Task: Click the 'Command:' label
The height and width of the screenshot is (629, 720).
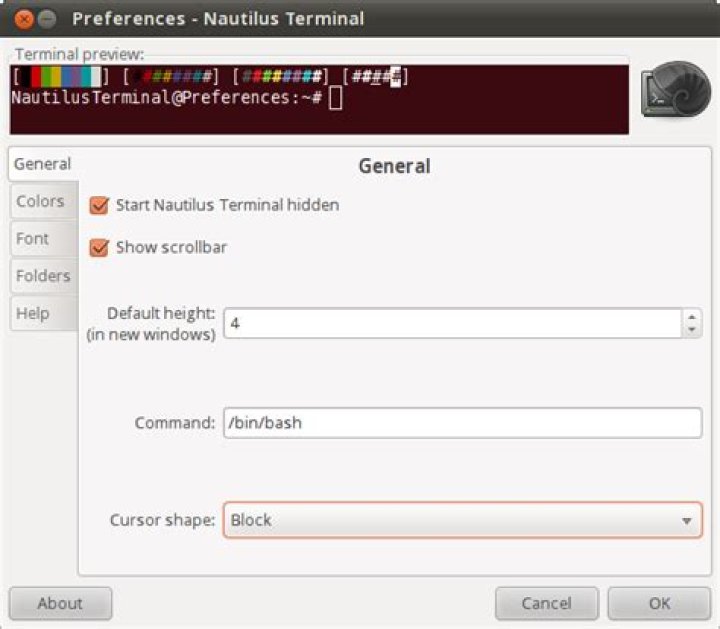Action: pyautogui.click(x=175, y=423)
